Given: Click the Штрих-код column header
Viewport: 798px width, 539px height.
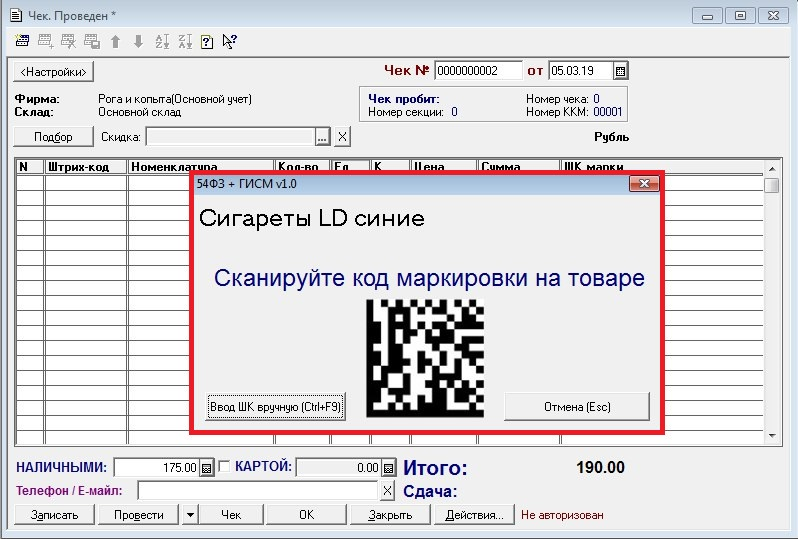Looking at the screenshot, I should pyautogui.click(x=86, y=167).
